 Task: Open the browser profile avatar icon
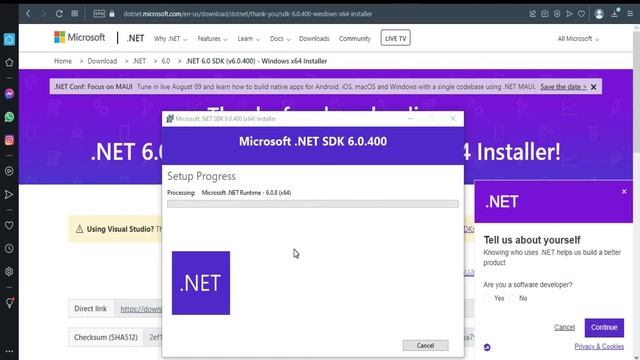599,14
